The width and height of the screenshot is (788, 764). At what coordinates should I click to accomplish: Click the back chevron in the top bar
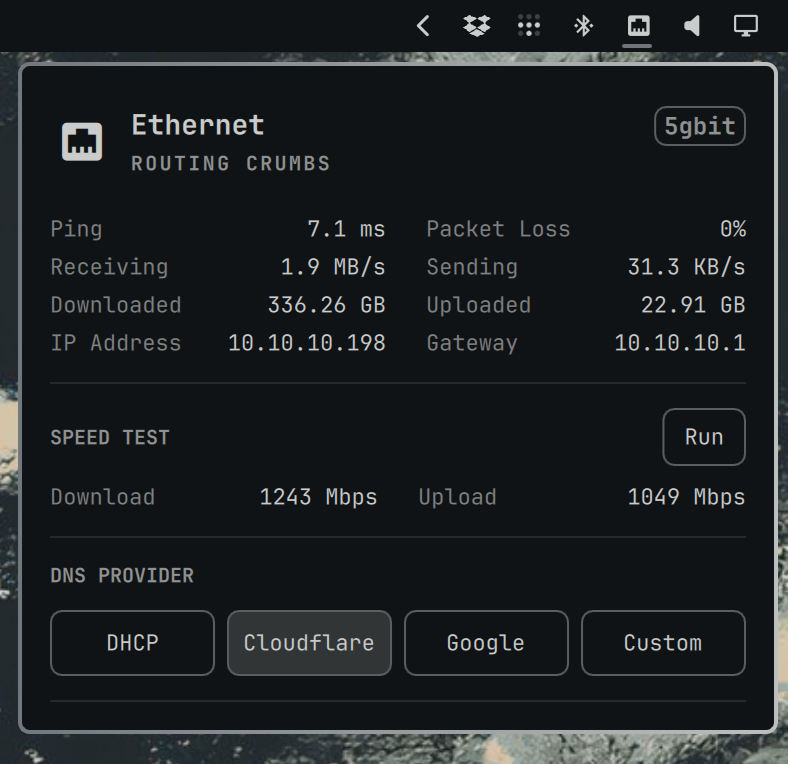(423, 26)
